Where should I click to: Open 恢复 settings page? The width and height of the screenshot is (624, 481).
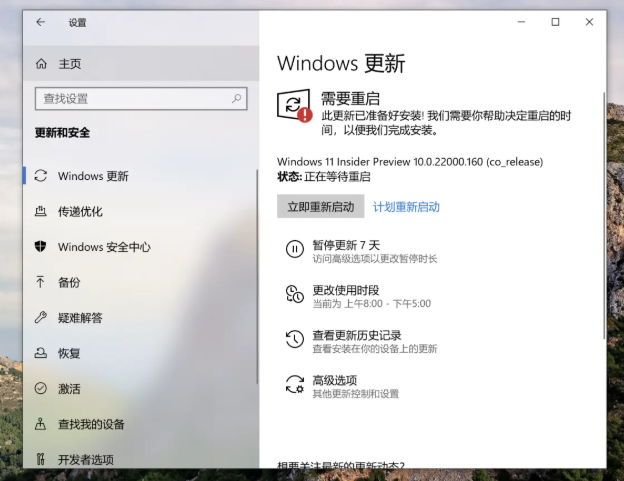(x=140, y=353)
